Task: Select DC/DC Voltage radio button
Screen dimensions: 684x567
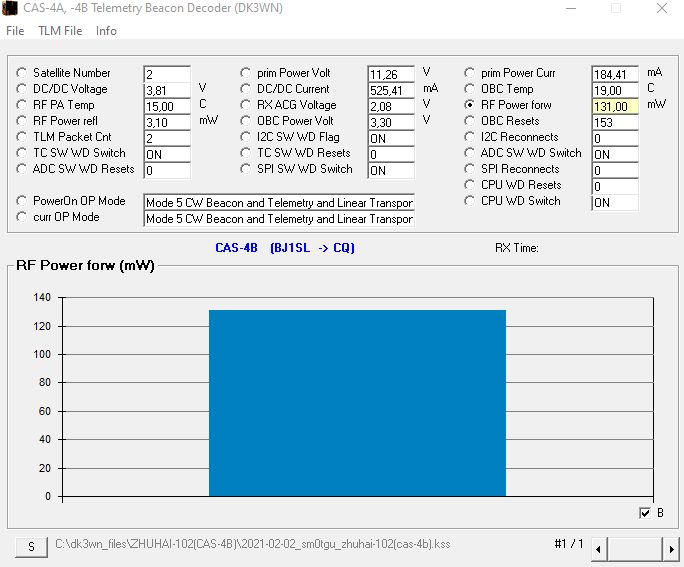Action: (21, 89)
